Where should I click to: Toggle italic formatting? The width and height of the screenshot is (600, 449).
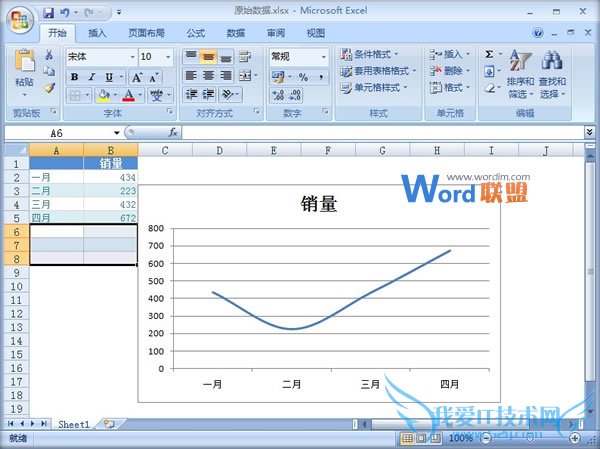92,77
